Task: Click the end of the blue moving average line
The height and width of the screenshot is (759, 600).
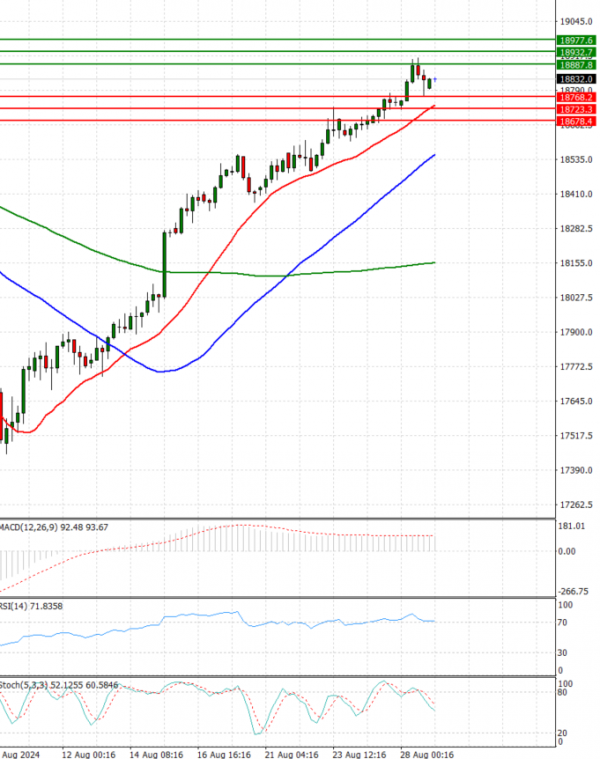Action: 434,155
